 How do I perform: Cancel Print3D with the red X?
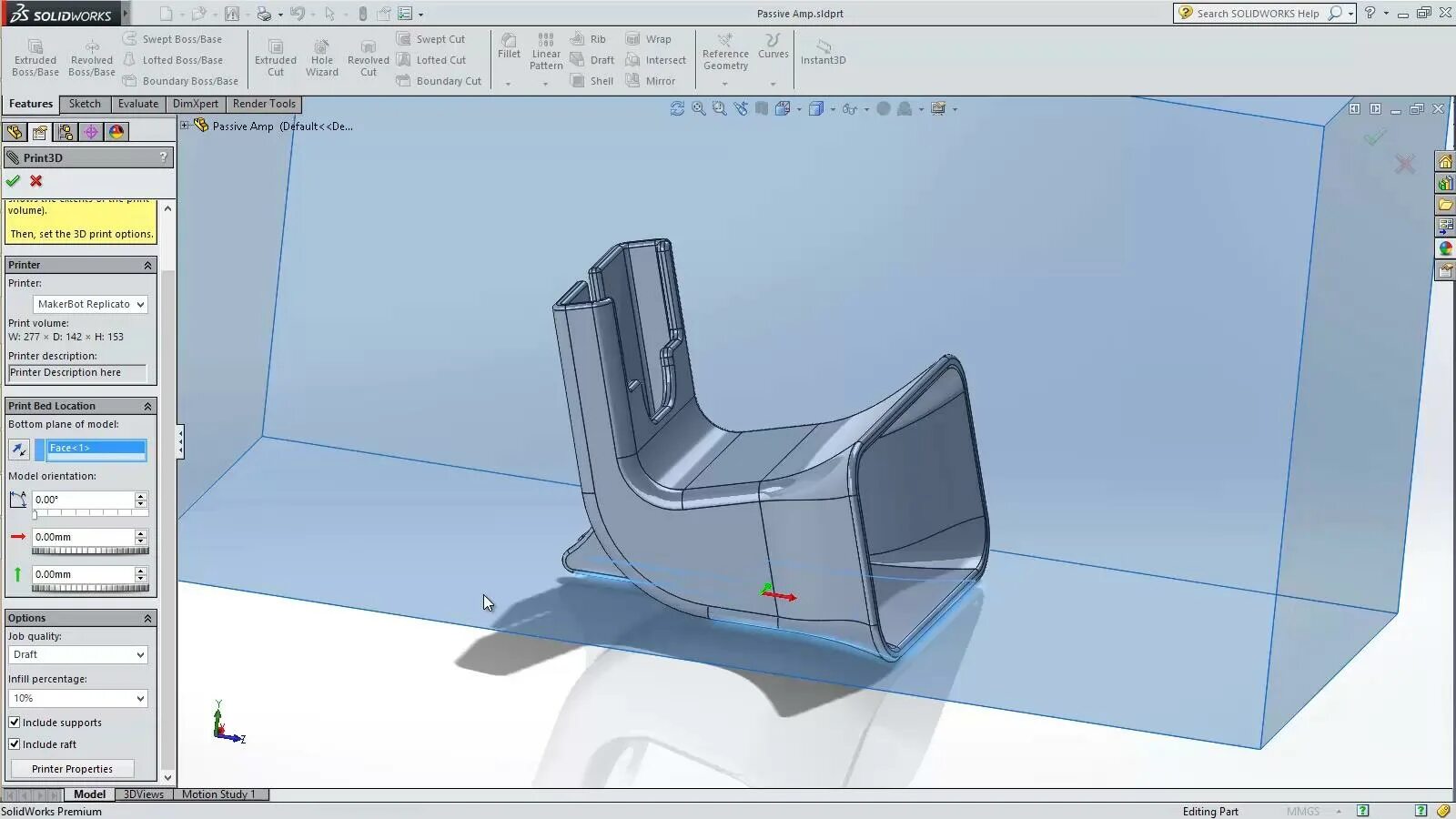35,180
